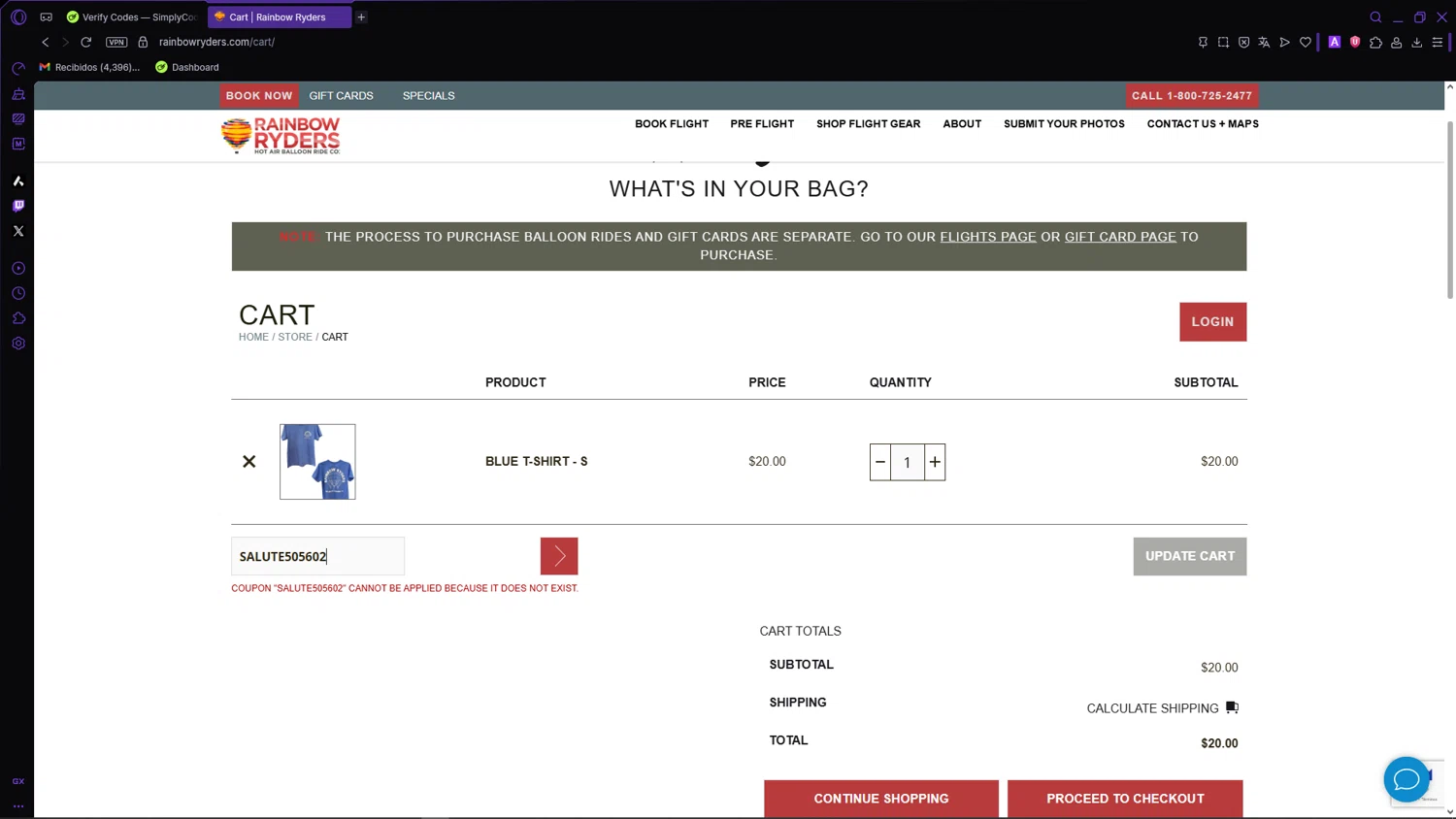Click the quantity input field
The width and height of the screenshot is (1456, 819).
point(908,463)
